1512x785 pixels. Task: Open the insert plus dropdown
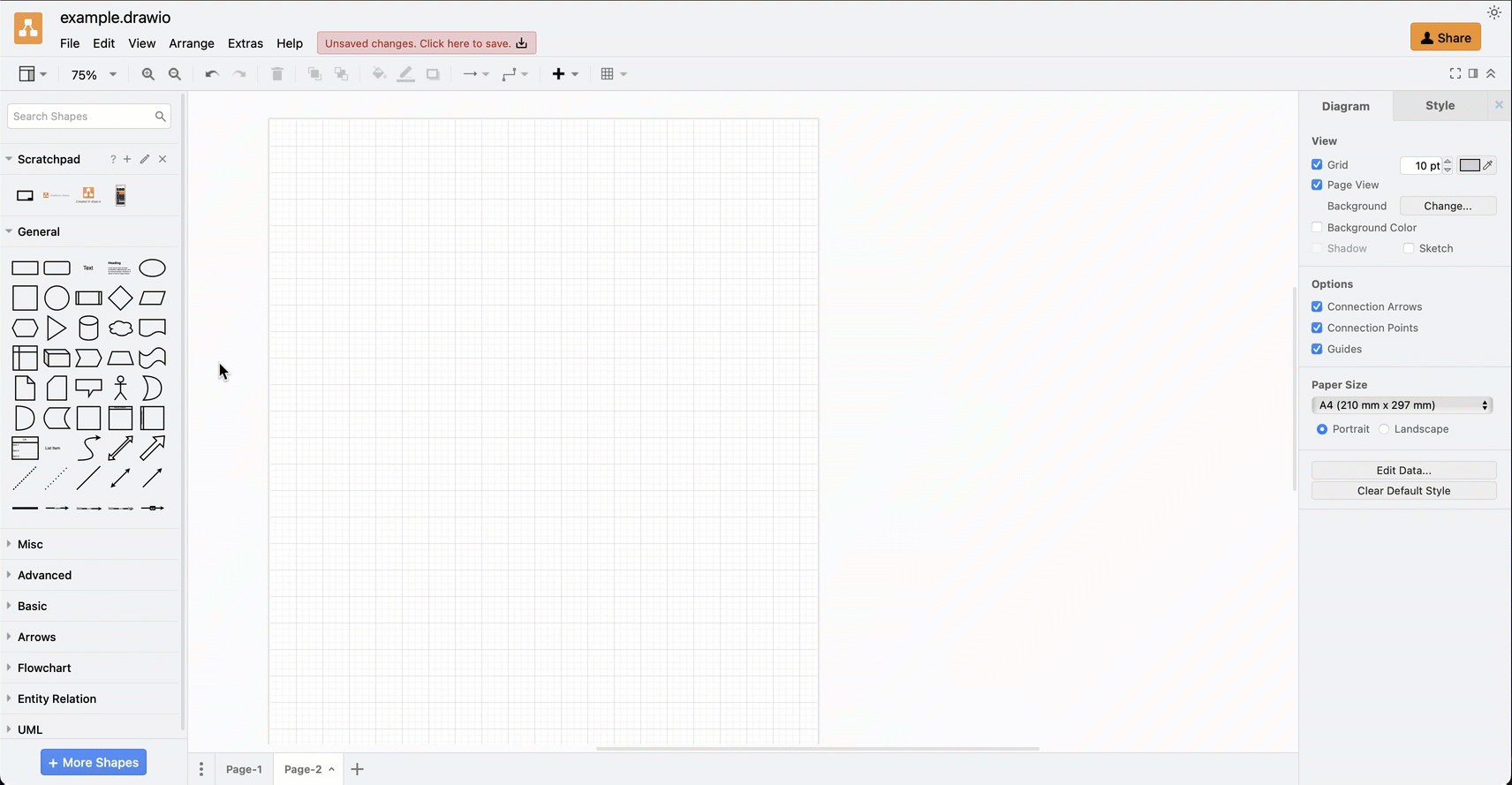point(565,74)
